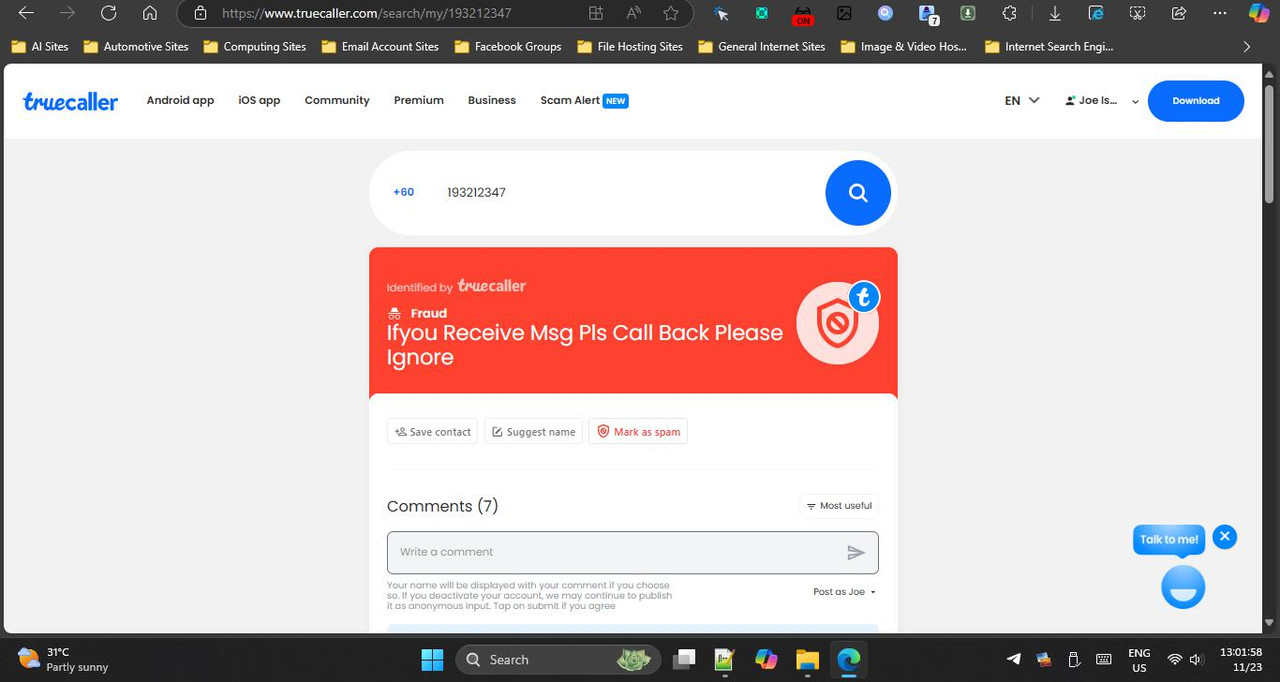This screenshot has width=1280, height=682.
Task: Click the cursor-arrow extension icon
Action: pyautogui.click(x=721, y=14)
